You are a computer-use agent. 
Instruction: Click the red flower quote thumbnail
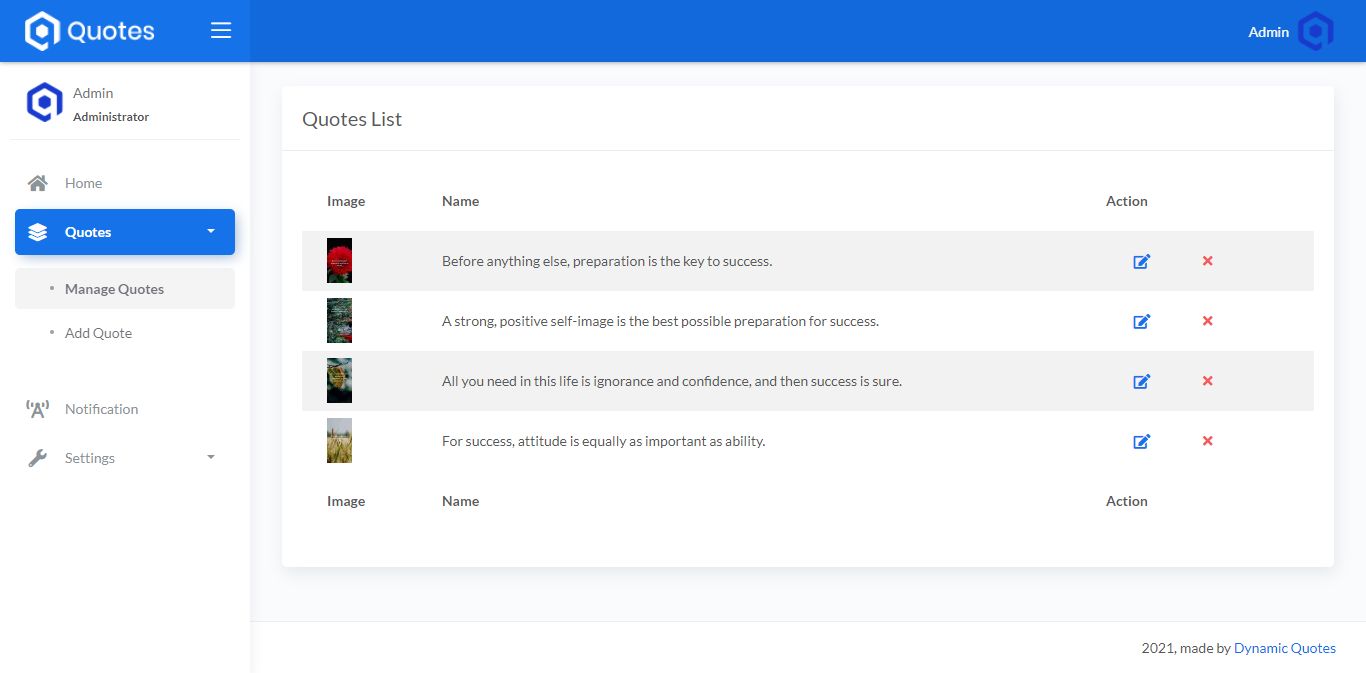click(x=339, y=261)
